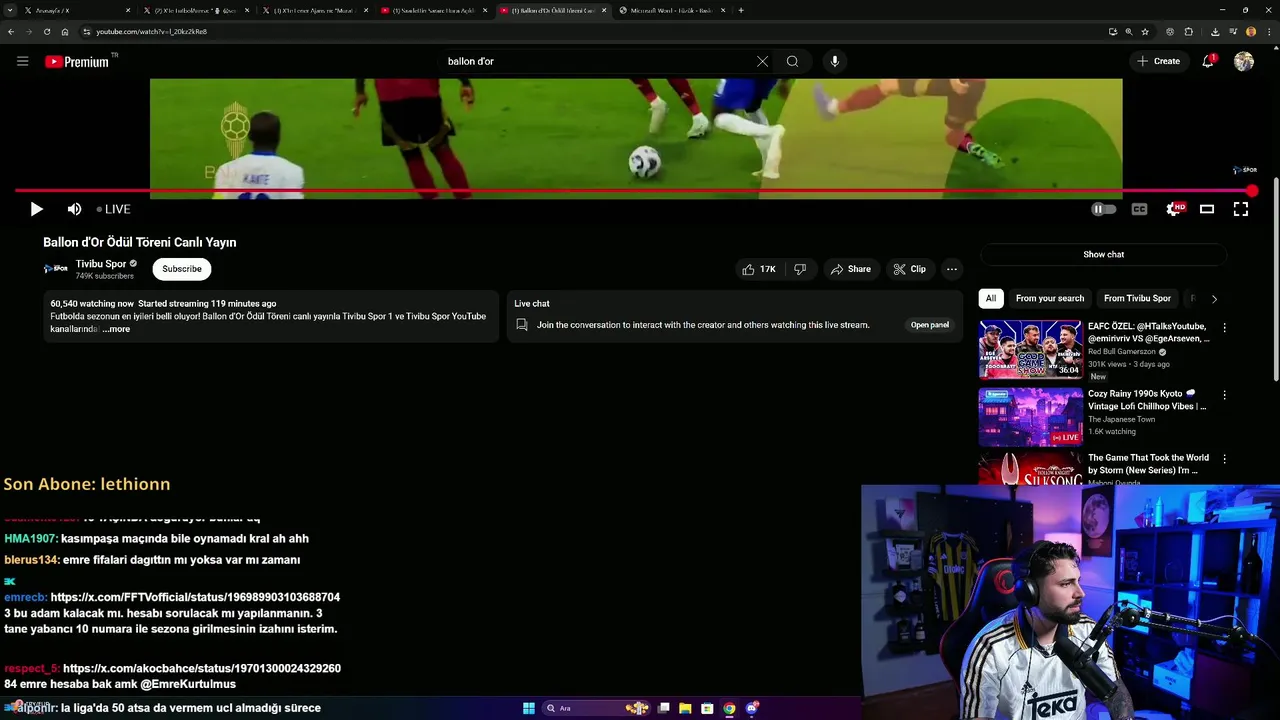Screen dimensions: 1280x720
Task: Open the Tivibu Spor channel avatar
Action: point(56,269)
